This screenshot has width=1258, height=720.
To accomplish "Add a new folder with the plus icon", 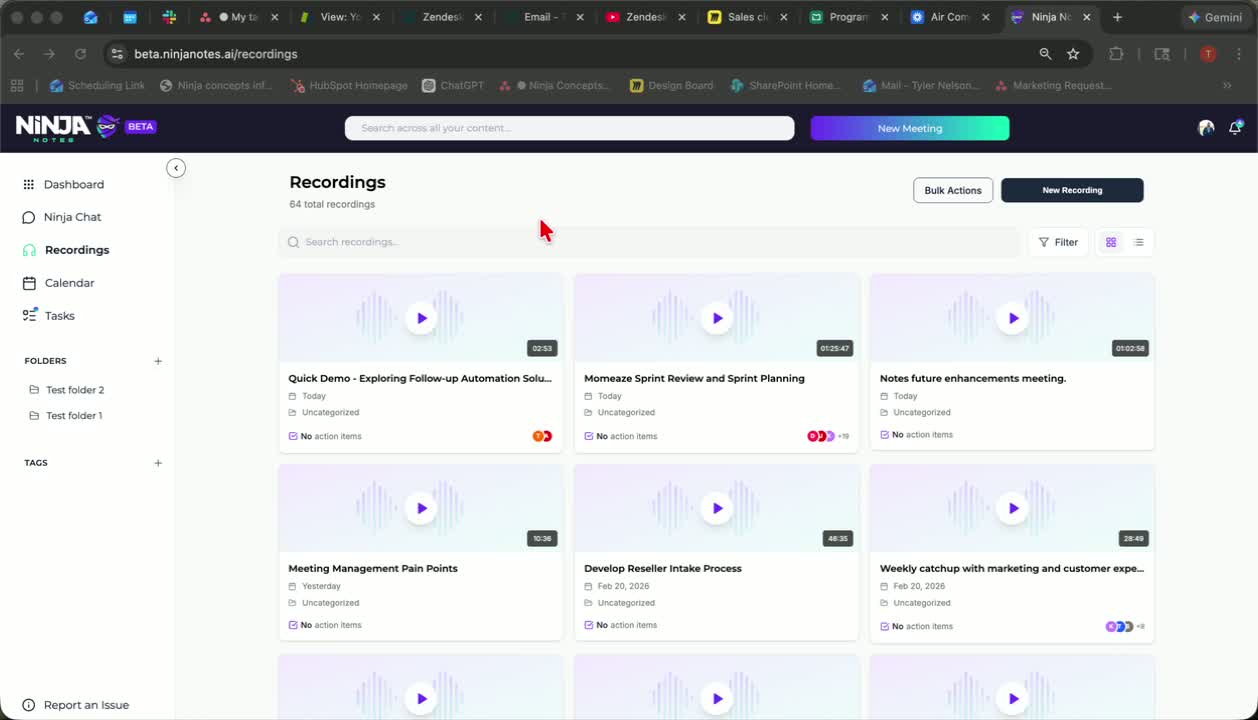I will [158, 361].
